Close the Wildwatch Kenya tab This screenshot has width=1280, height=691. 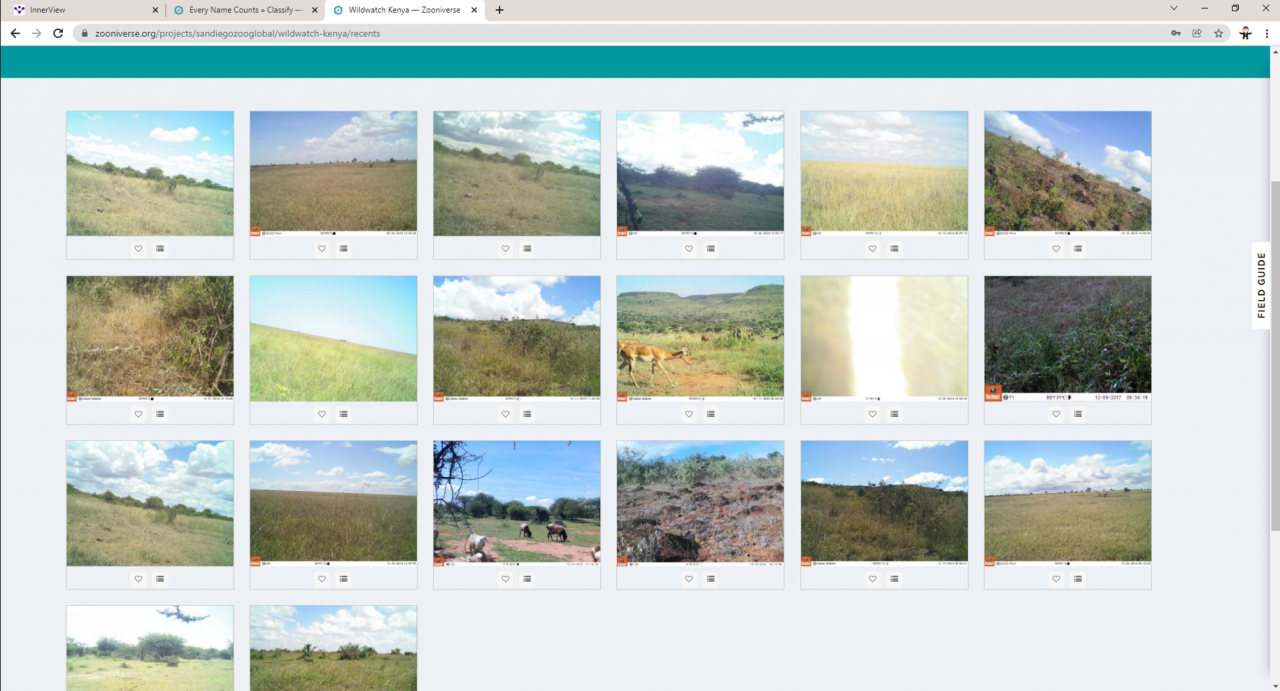pos(474,10)
